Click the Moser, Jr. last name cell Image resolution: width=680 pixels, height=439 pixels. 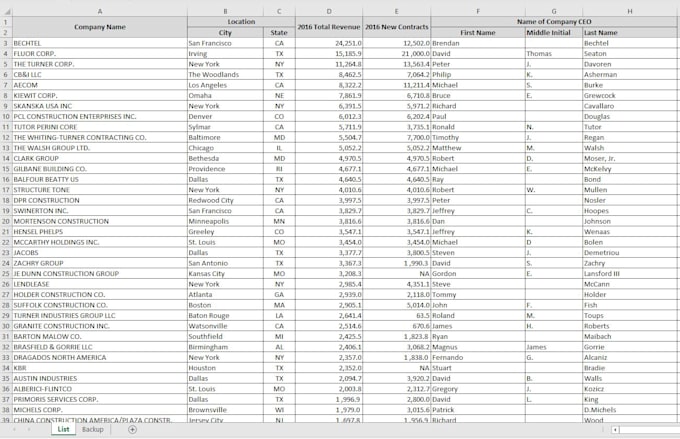tap(630, 158)
